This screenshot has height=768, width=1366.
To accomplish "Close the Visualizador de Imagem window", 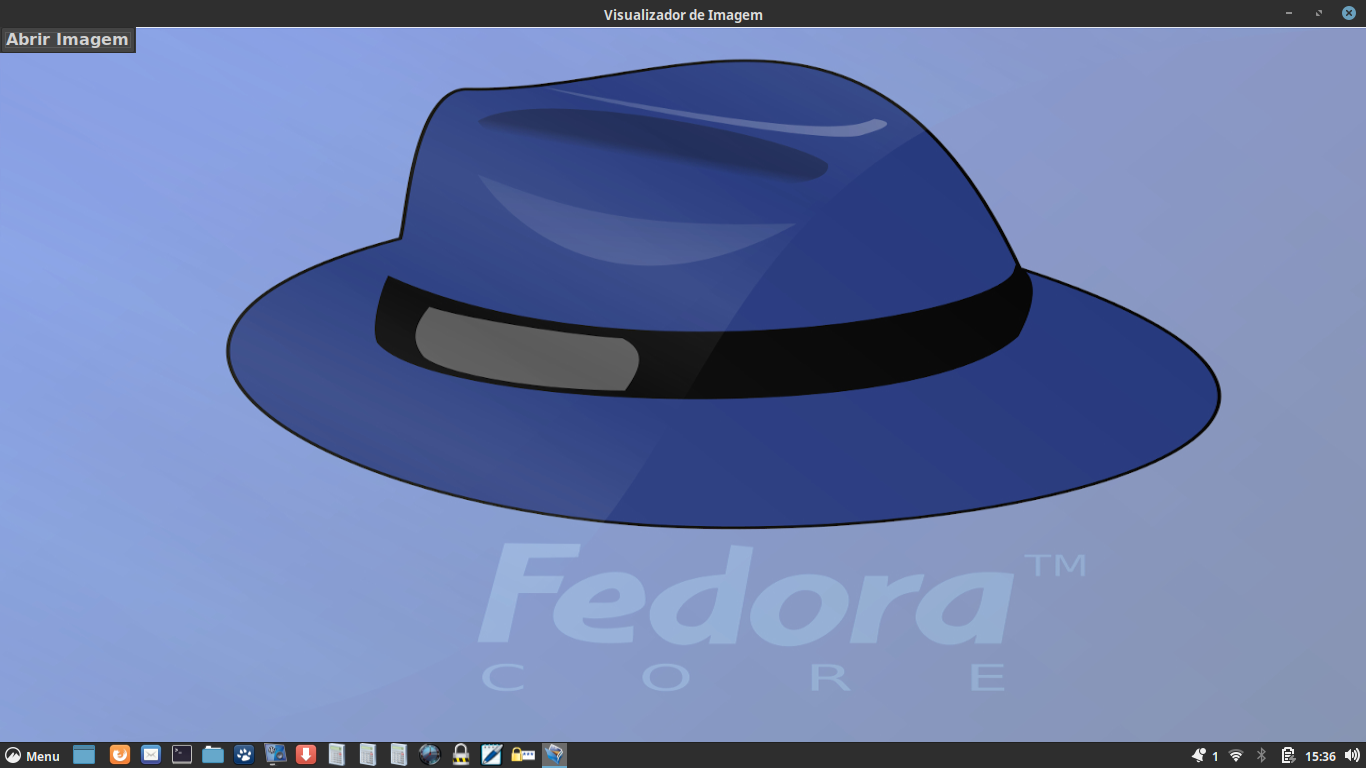I will pos(1349,13).
